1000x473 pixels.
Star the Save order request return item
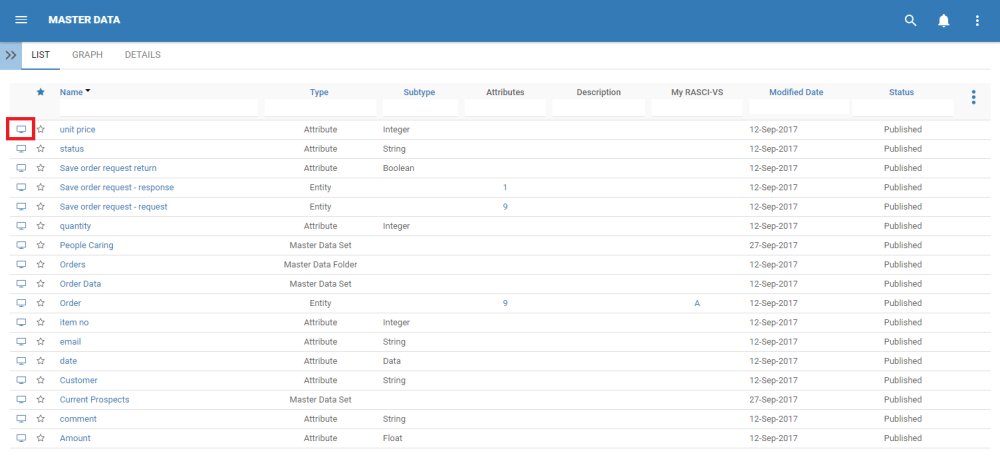pos(41,168)
